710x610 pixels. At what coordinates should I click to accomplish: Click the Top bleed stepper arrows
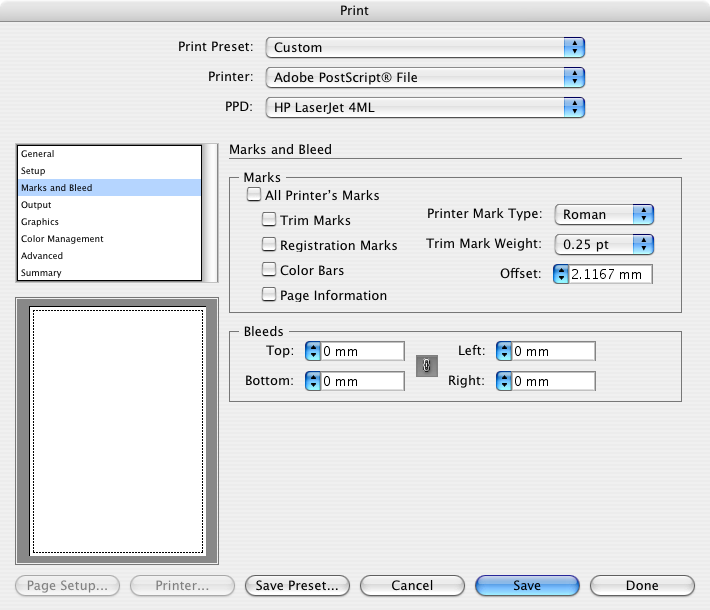313,351
